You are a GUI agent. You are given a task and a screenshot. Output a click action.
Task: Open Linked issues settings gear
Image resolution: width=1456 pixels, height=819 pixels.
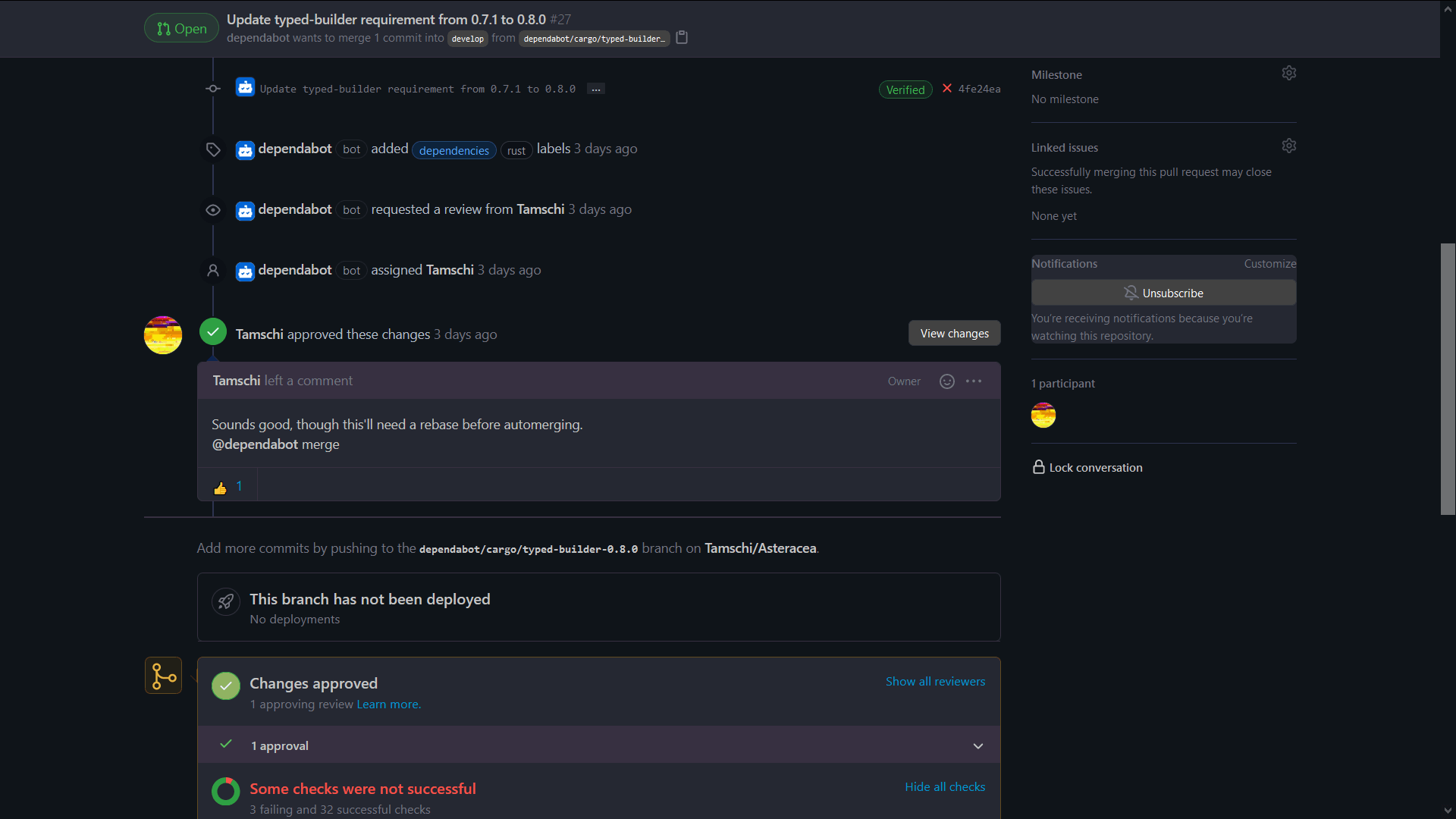pyautogui.click(x=1288, y=146)
